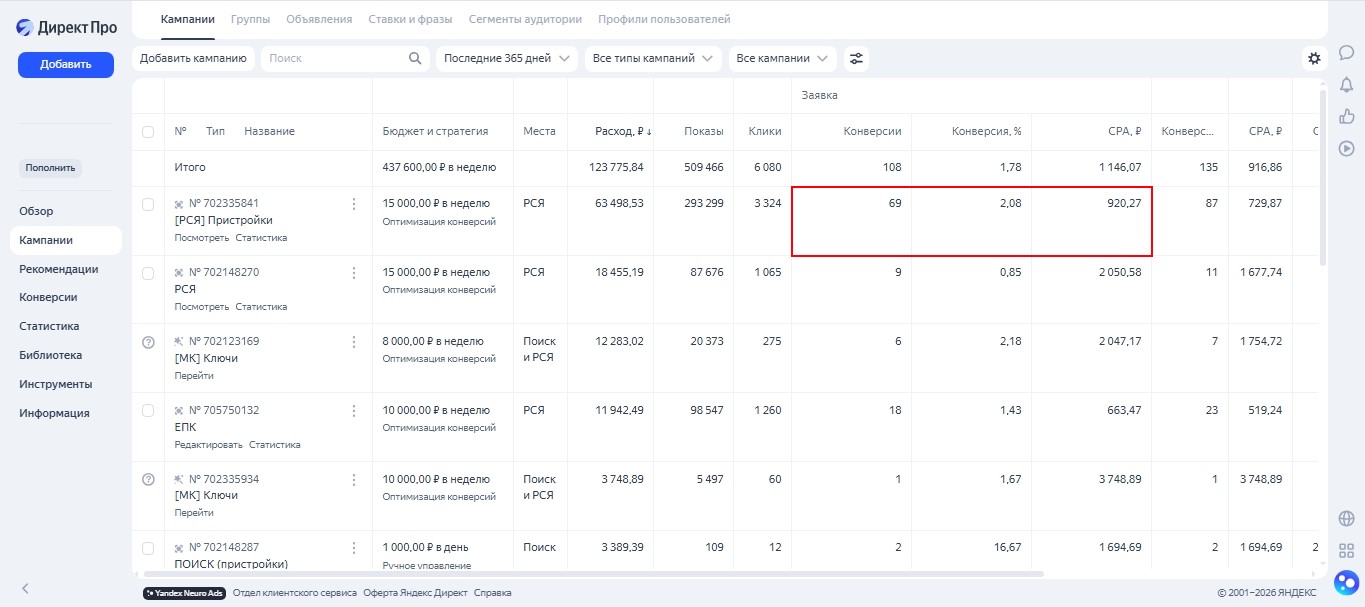The image size is (1365, 607).
Task: Select checkbox for campaign № 702335841
Action: click(x=148, y=204)
